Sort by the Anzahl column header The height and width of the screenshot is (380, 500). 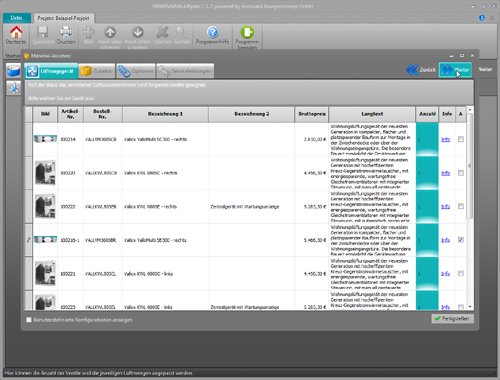(x=427, y=114)
